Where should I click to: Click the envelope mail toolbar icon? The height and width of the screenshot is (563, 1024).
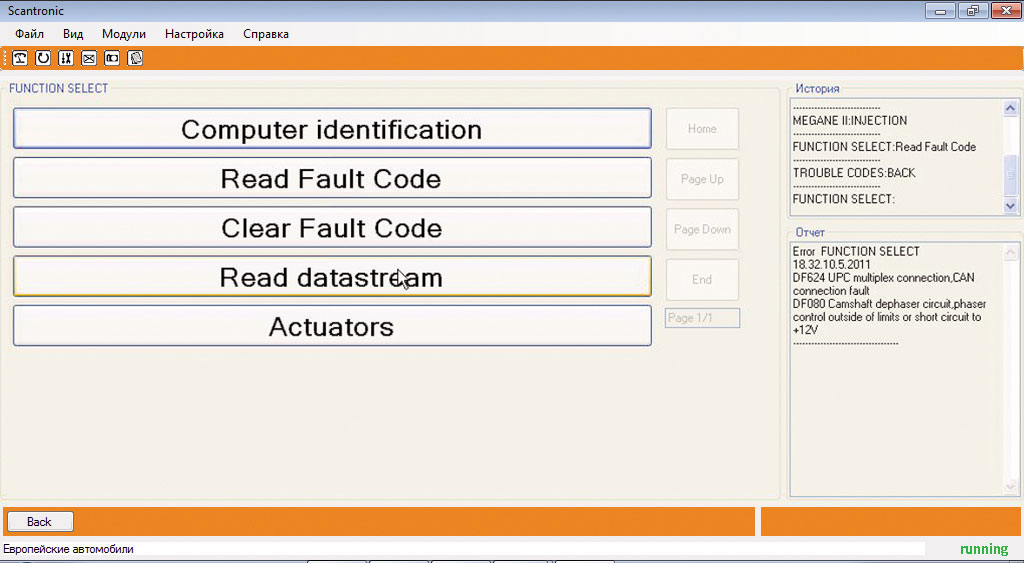89,58
